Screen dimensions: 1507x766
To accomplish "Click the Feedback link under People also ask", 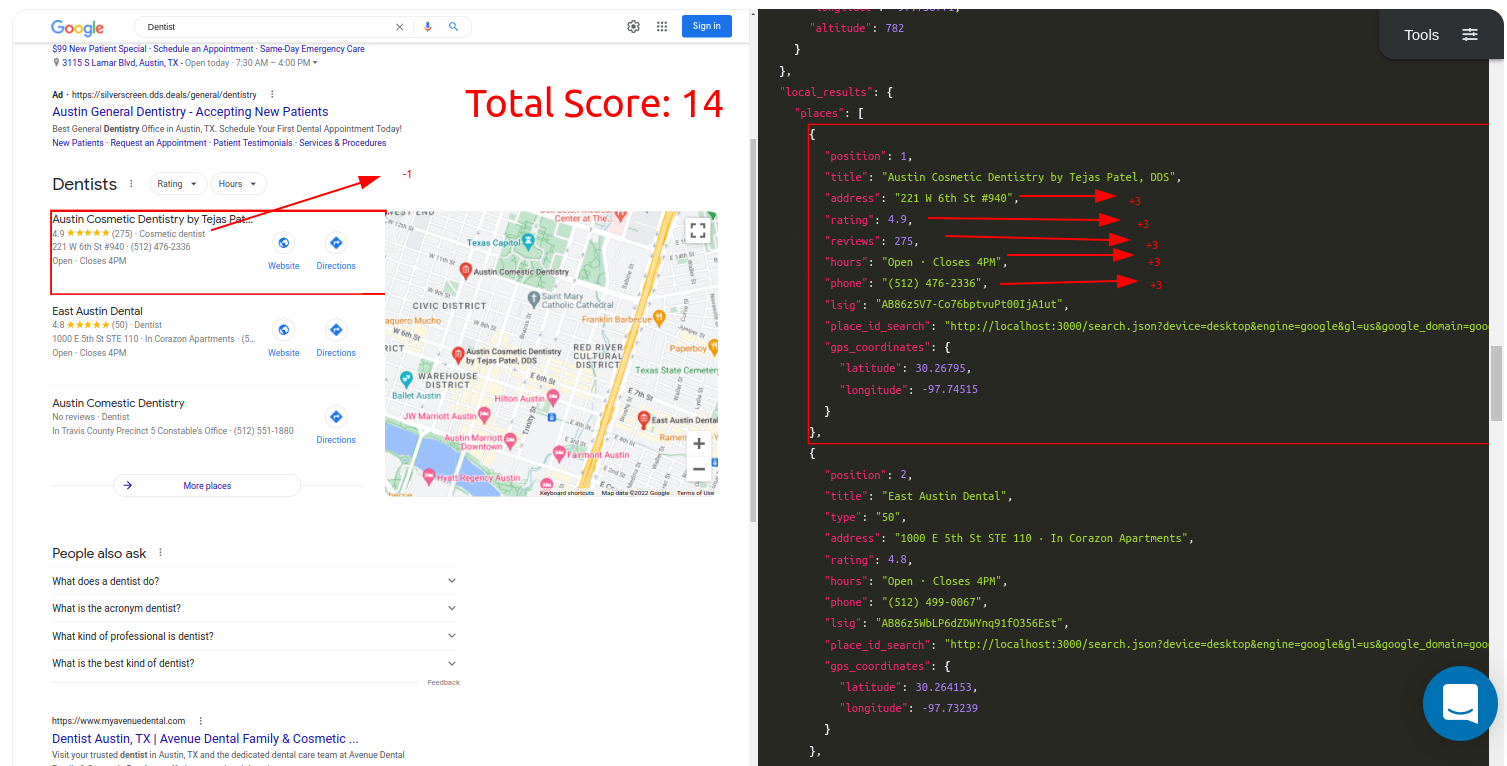I will point(444,683).
